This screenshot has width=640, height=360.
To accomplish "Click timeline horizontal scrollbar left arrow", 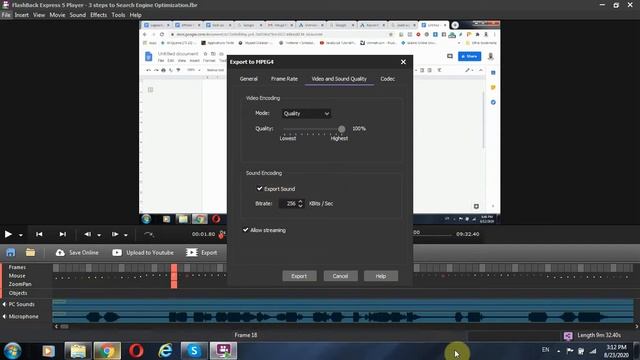I will (x=56, y=327).
